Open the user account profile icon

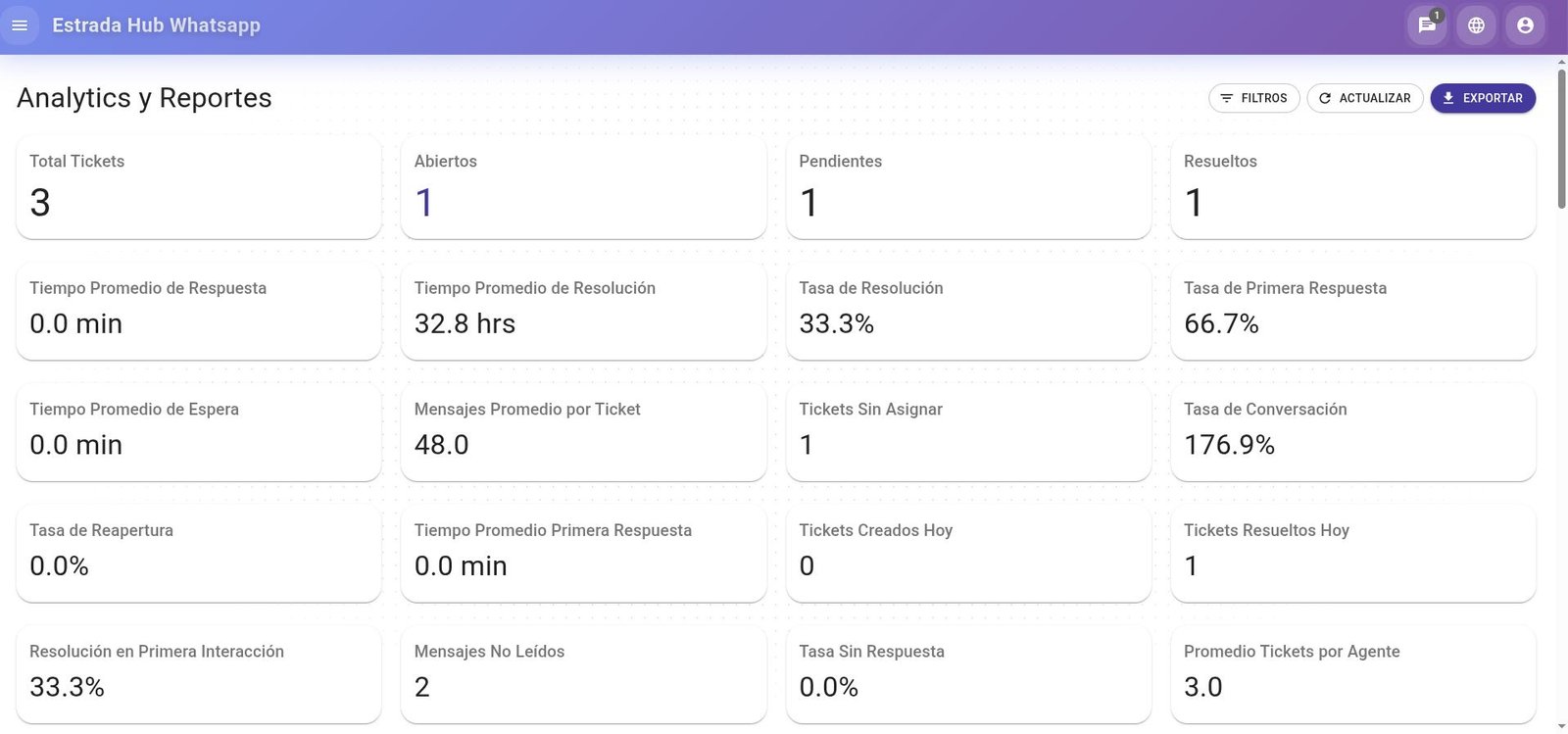coord(1525,25)
